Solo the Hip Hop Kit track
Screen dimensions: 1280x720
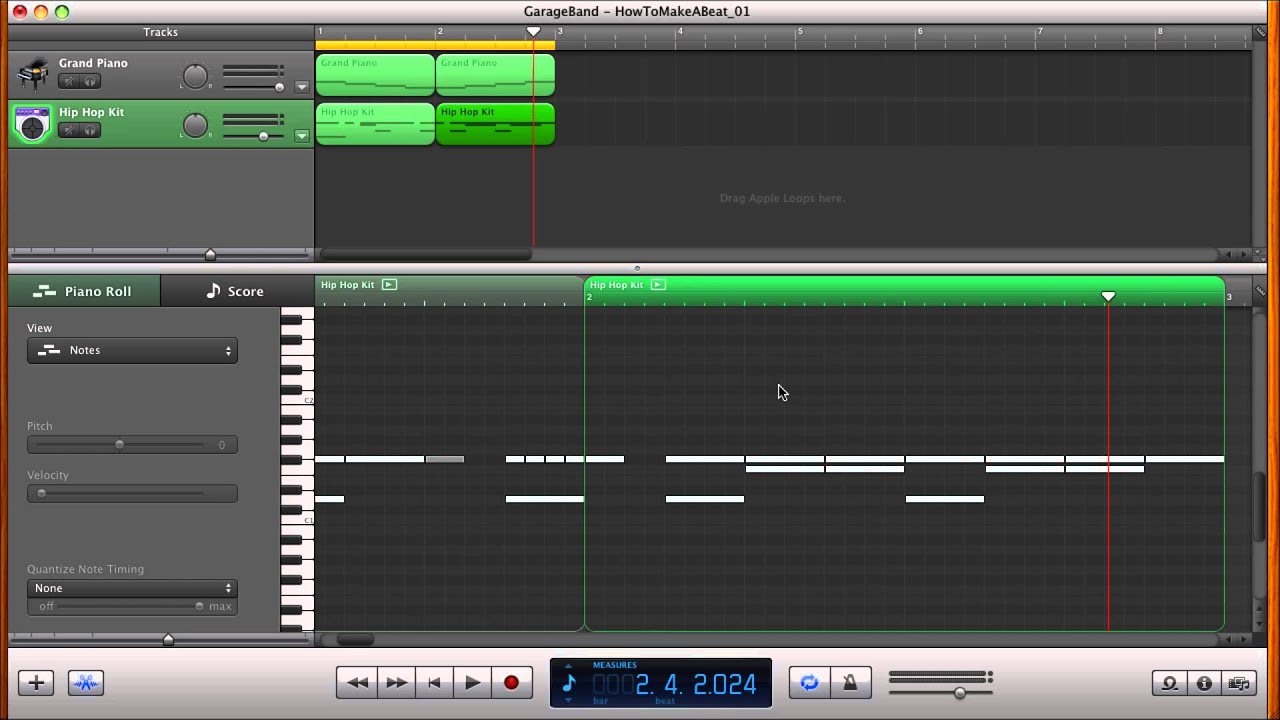[x=90, y=130]
